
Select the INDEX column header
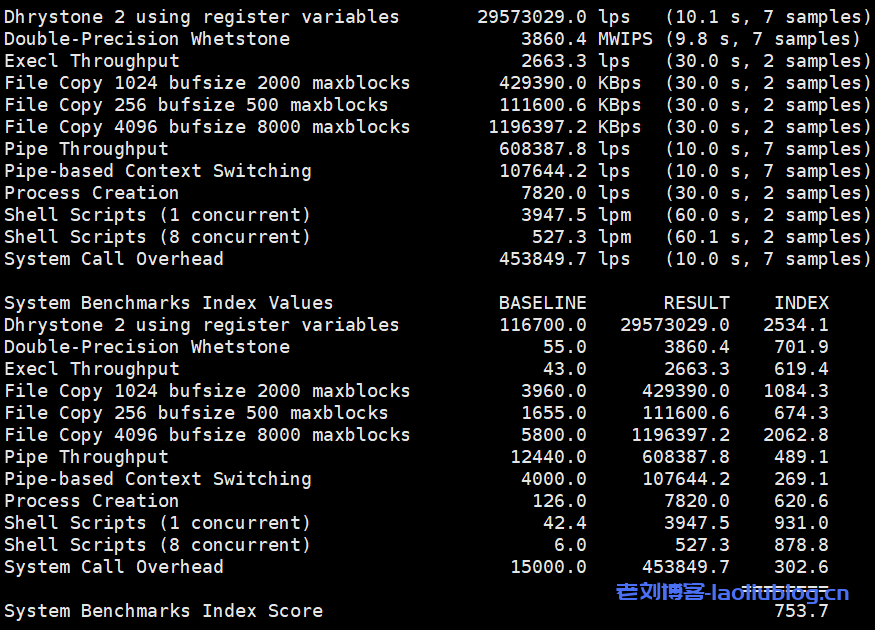tap(801, 303)
